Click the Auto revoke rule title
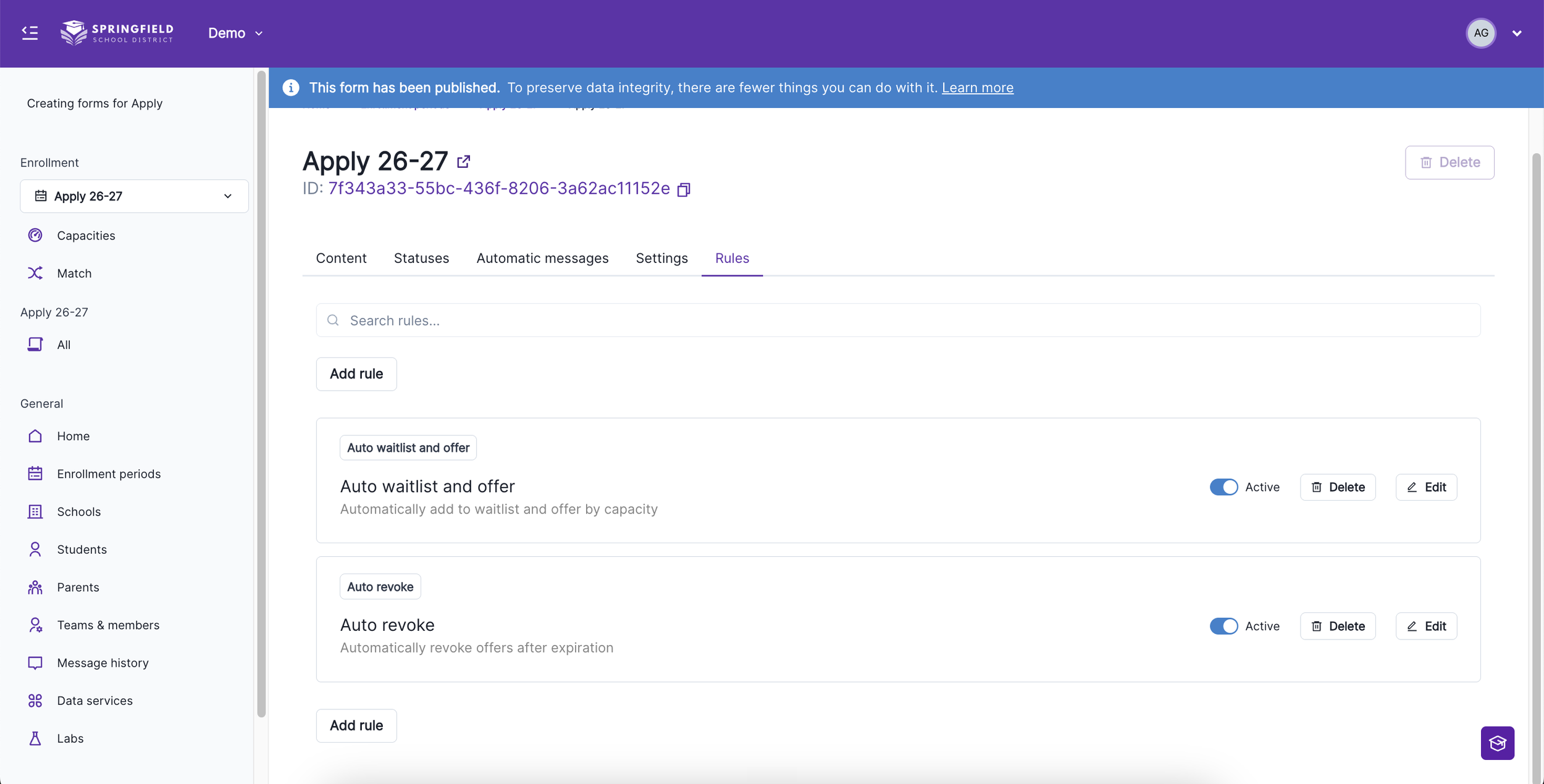Viewport: 1544px width, 784px height. (387, 625)
